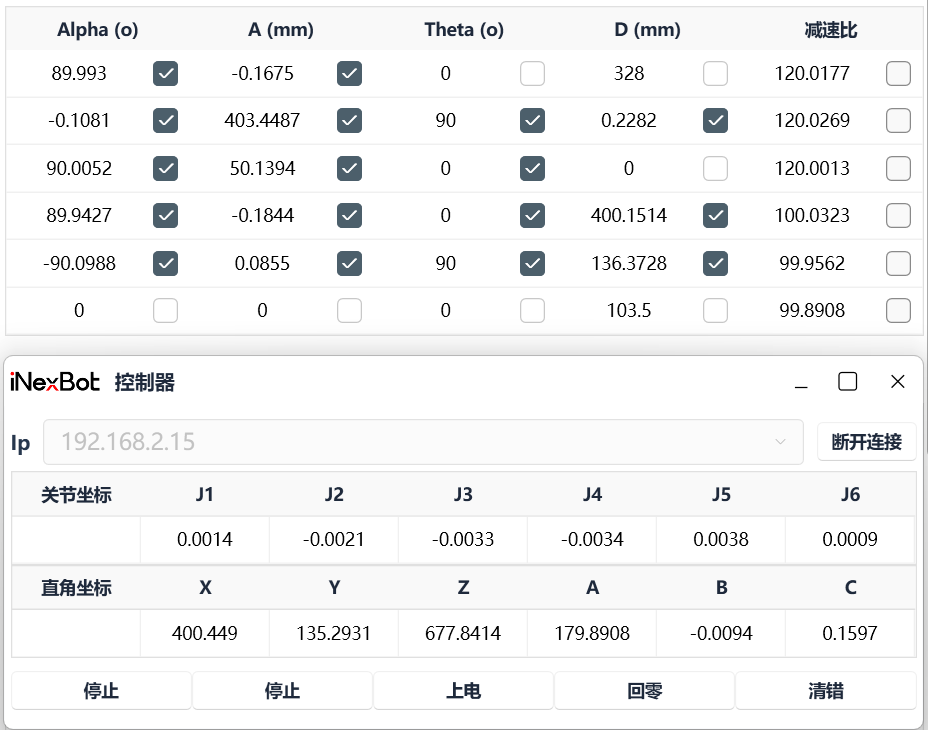The width and height of the screenshot is (928, 730).
Task: Click the 回零 return-to-zero button
Action: point(645,690)
